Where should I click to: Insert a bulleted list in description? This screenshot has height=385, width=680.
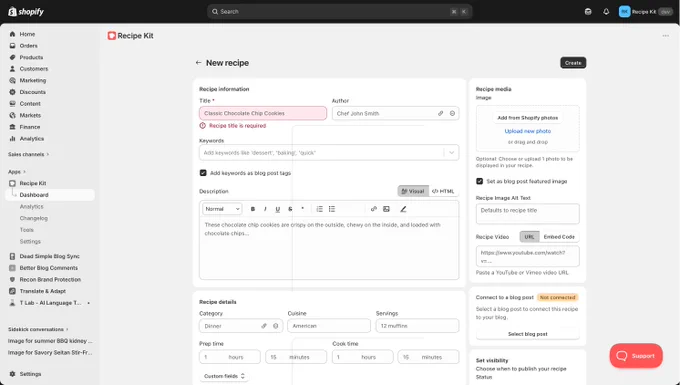point(332,209)
